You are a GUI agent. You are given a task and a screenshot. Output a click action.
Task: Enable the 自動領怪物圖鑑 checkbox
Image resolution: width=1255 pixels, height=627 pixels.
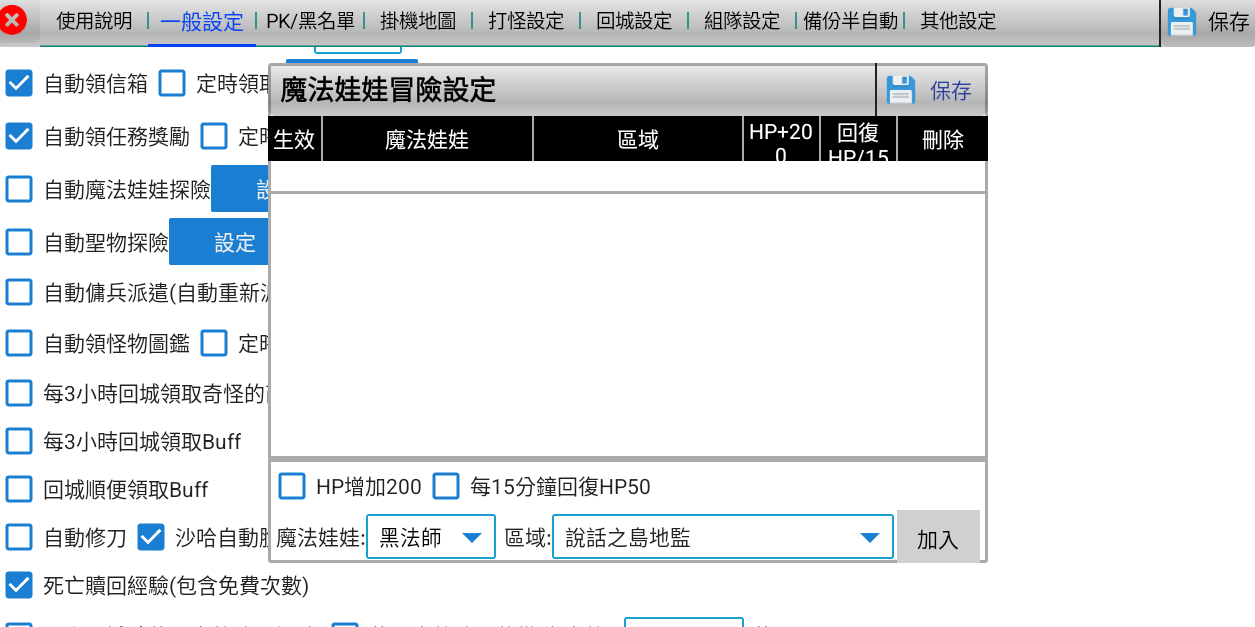19,343
